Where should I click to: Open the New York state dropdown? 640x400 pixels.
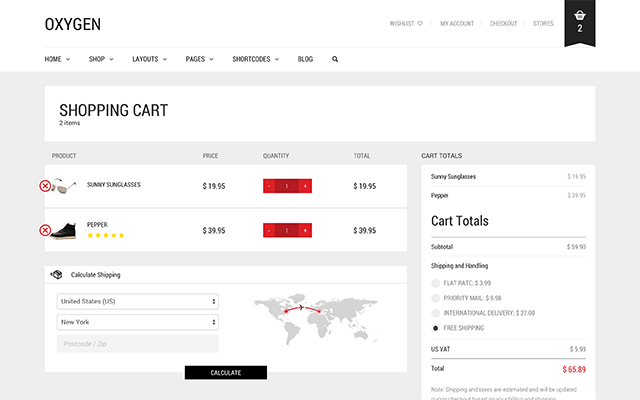tap(138, 322)
